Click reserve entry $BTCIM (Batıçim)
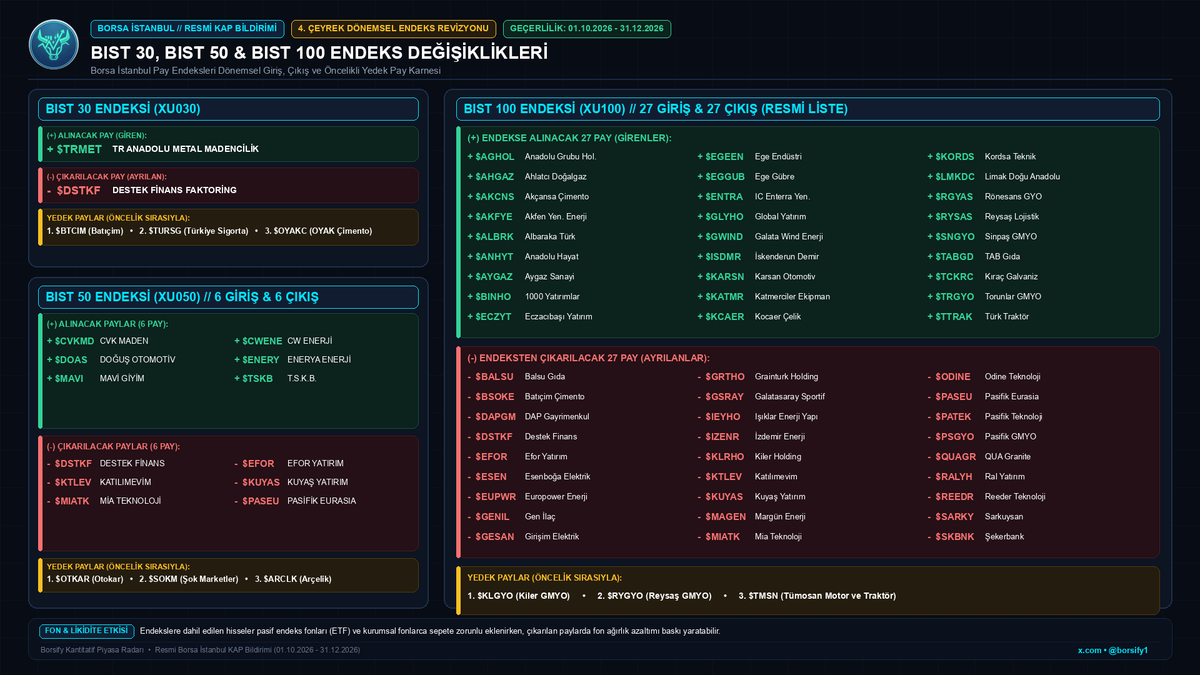 [85, 231]
